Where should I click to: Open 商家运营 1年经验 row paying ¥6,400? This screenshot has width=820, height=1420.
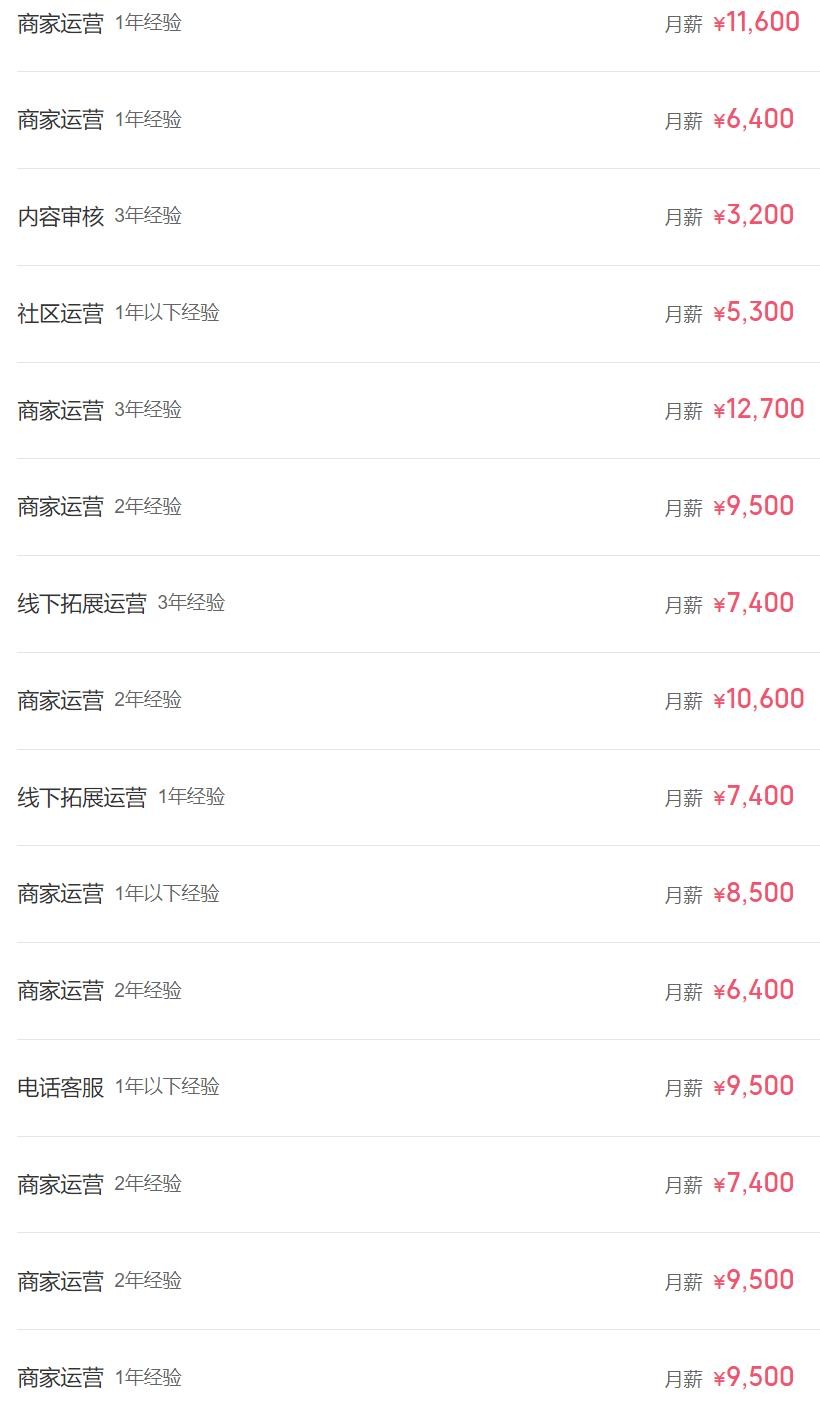pos(61,120)
